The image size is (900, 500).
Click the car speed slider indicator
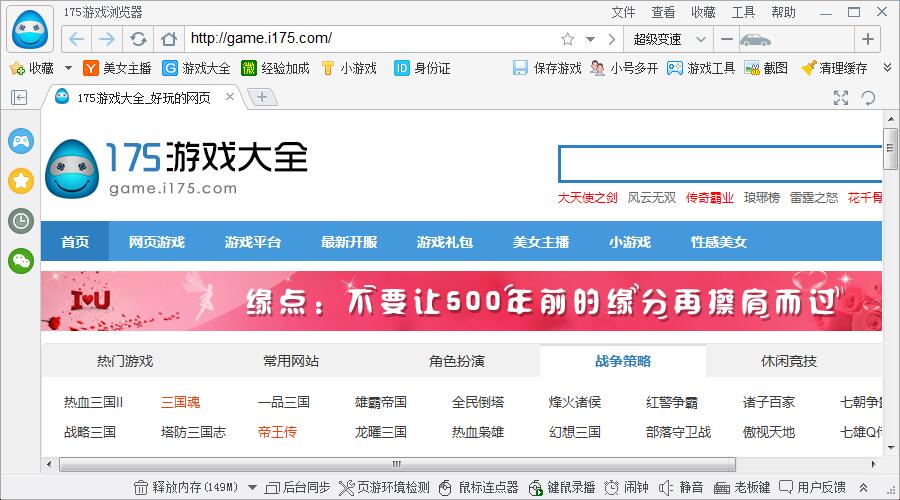pos(755,40)
